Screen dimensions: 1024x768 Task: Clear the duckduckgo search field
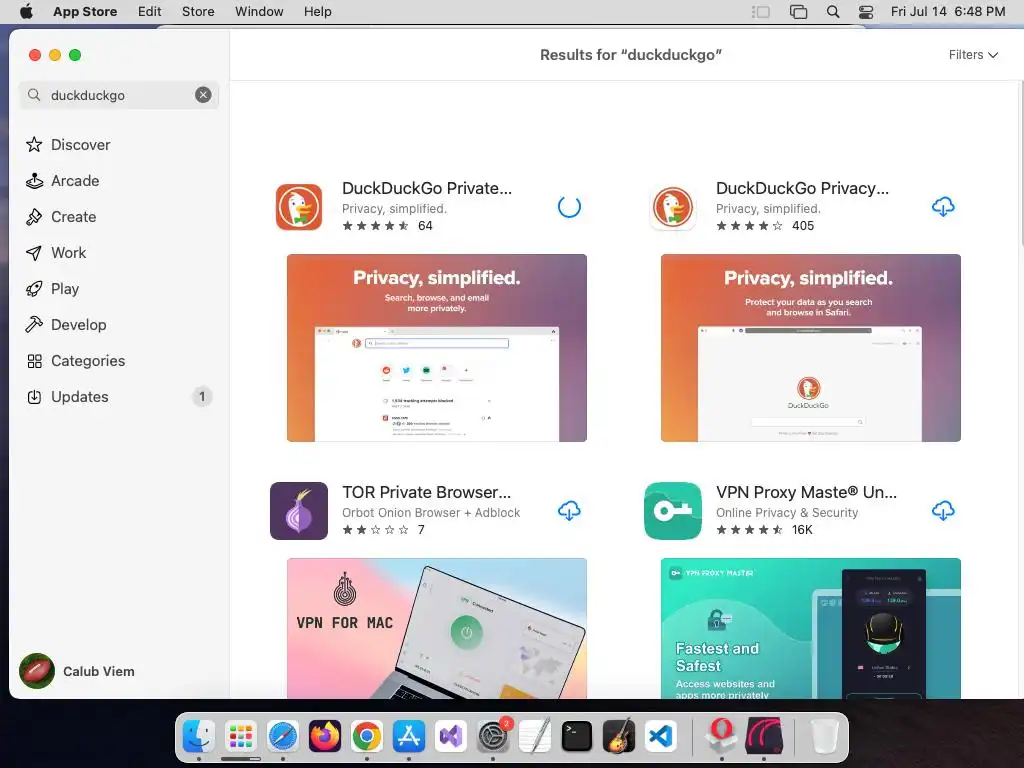coord(203,95)
